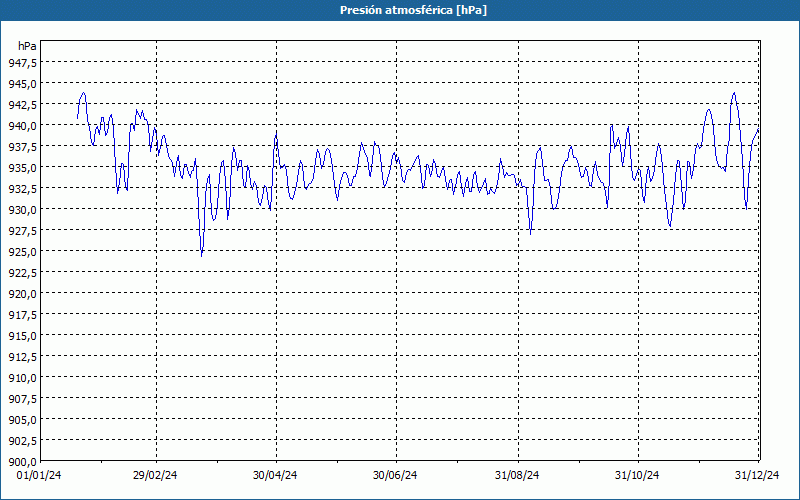Click the 900,0 axis label
Viewport: 800px width, 500px height.
pyautogui.click(x=22, y=462)
